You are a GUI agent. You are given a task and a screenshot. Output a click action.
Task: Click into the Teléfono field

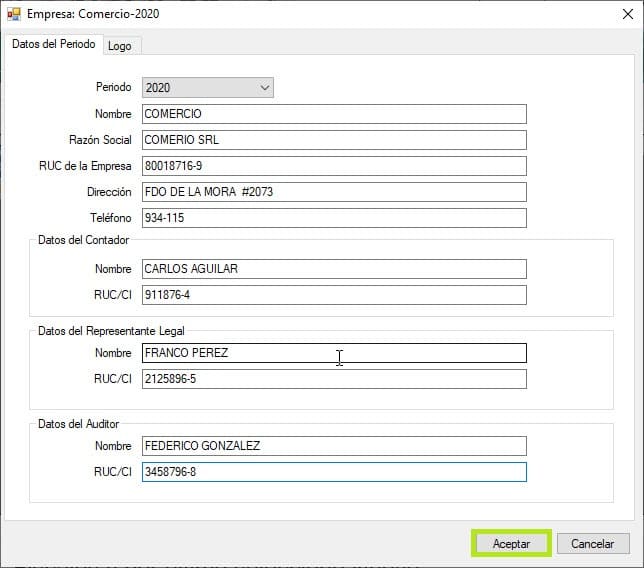point(334,218)
